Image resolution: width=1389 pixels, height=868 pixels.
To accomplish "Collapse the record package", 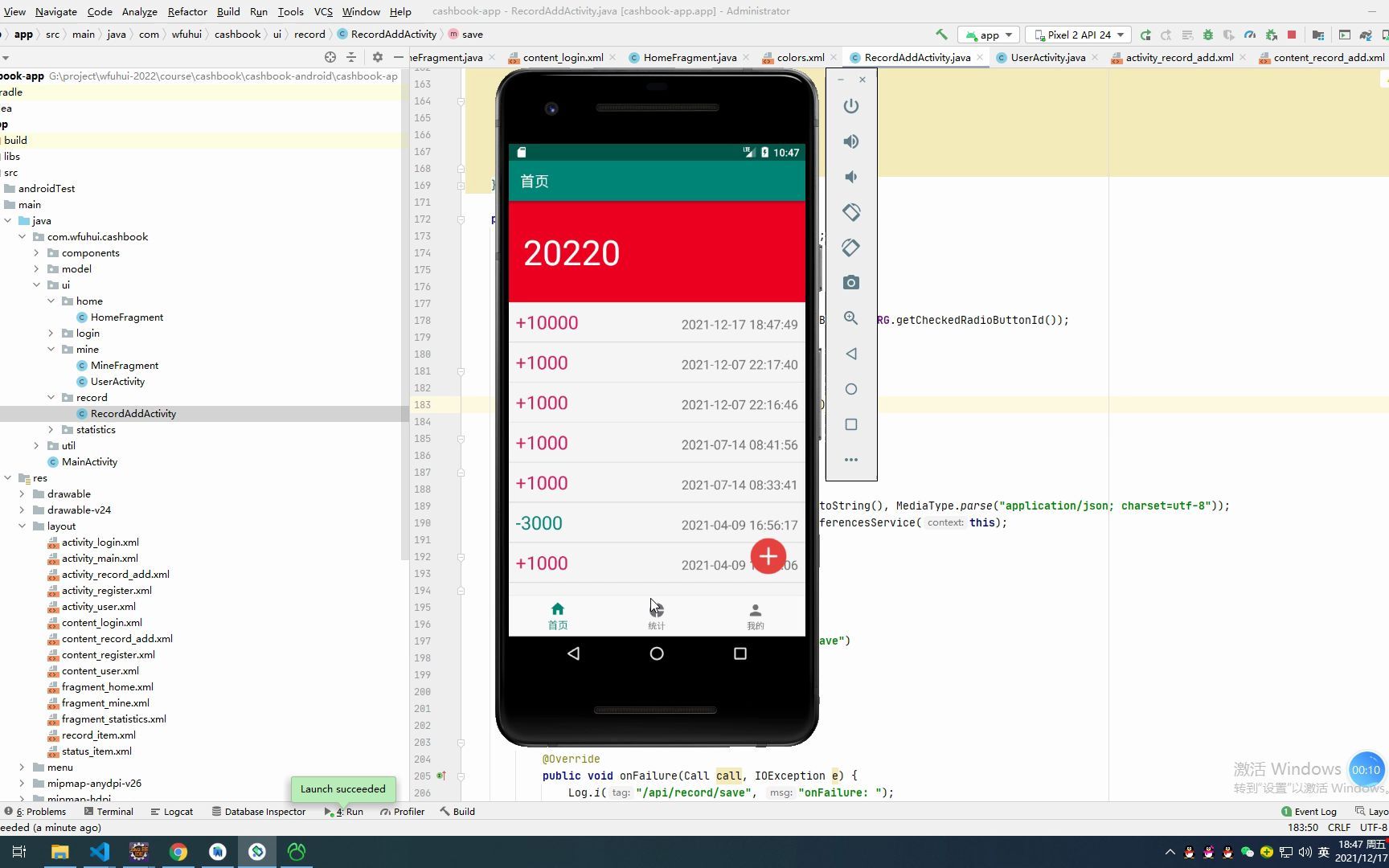I will (51, 397).
